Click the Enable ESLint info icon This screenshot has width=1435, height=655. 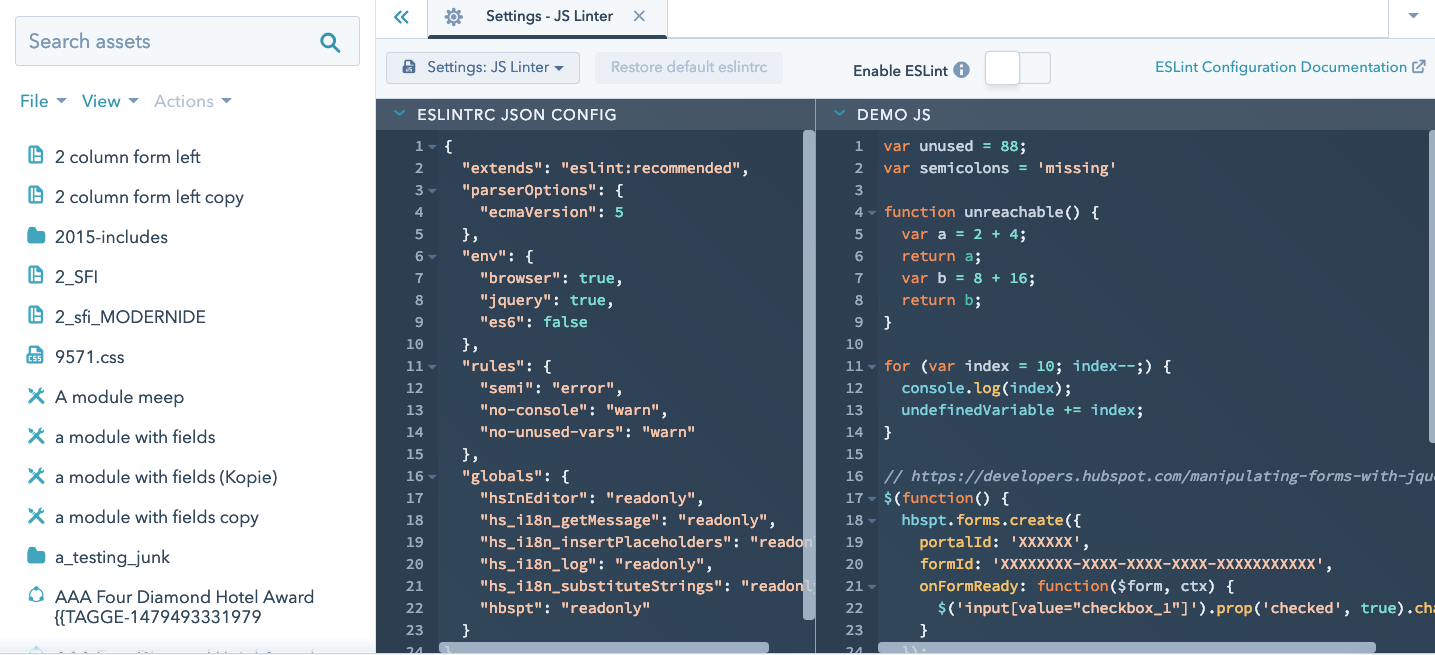click(x=962, y=70)
